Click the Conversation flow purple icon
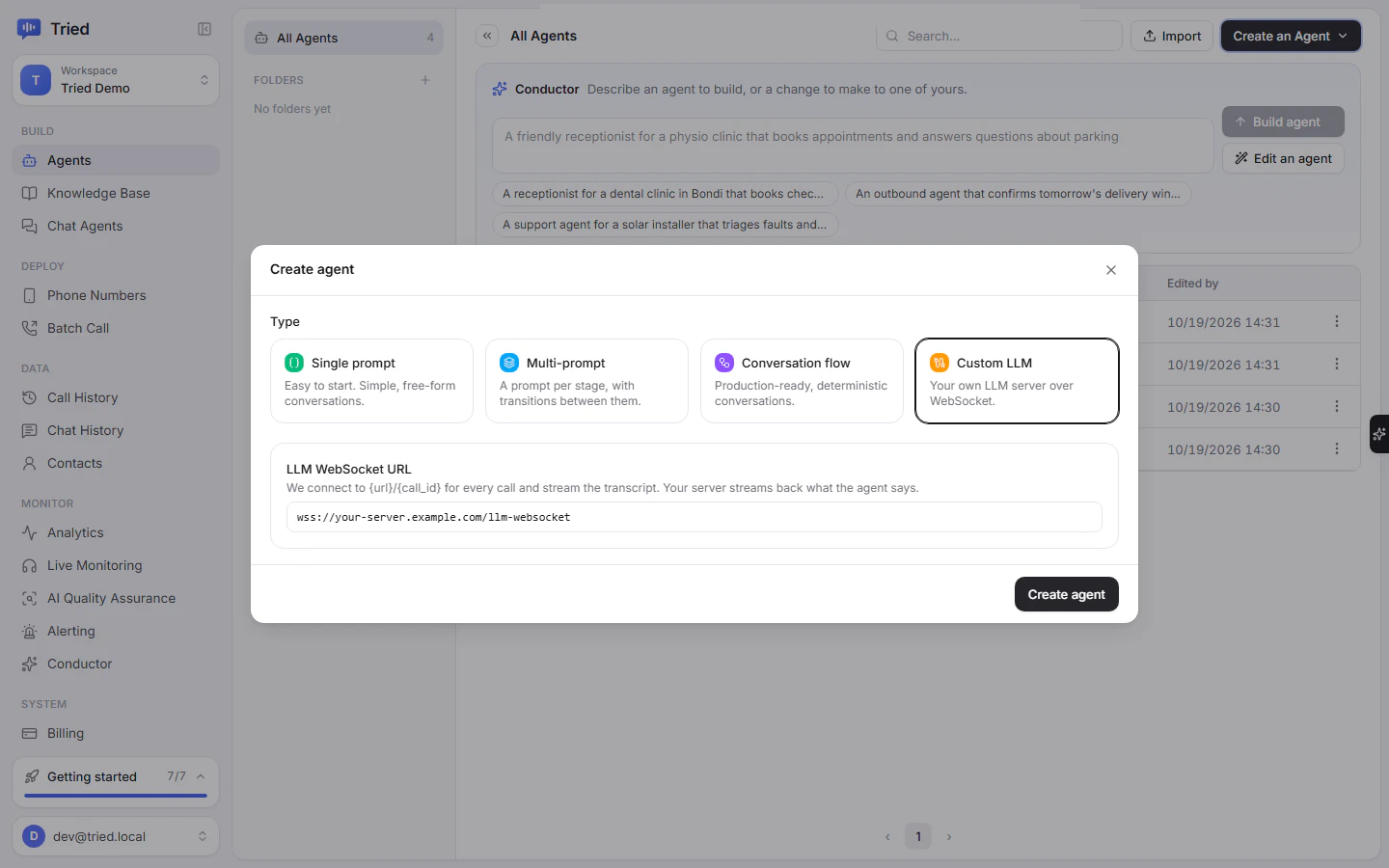 (724, 363)
